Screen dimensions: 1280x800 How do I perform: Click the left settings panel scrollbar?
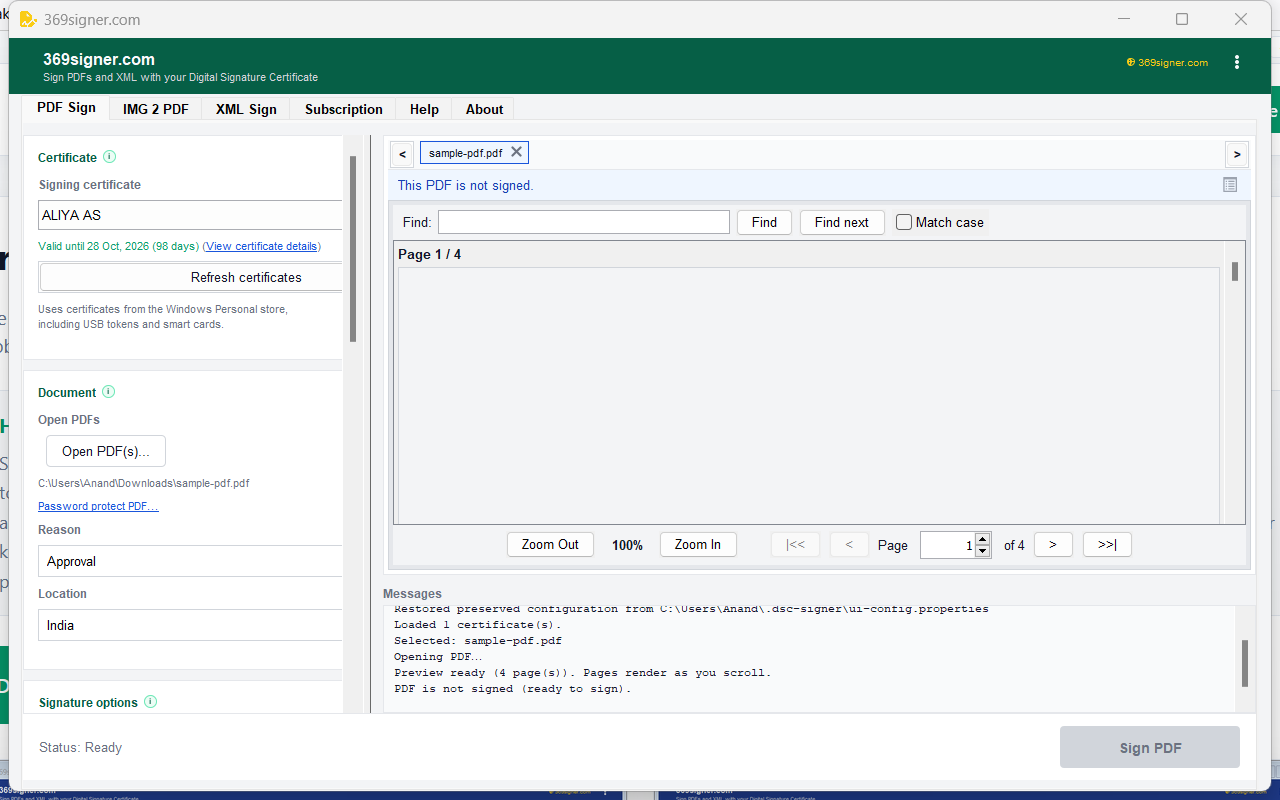click(x=352, y=249)
